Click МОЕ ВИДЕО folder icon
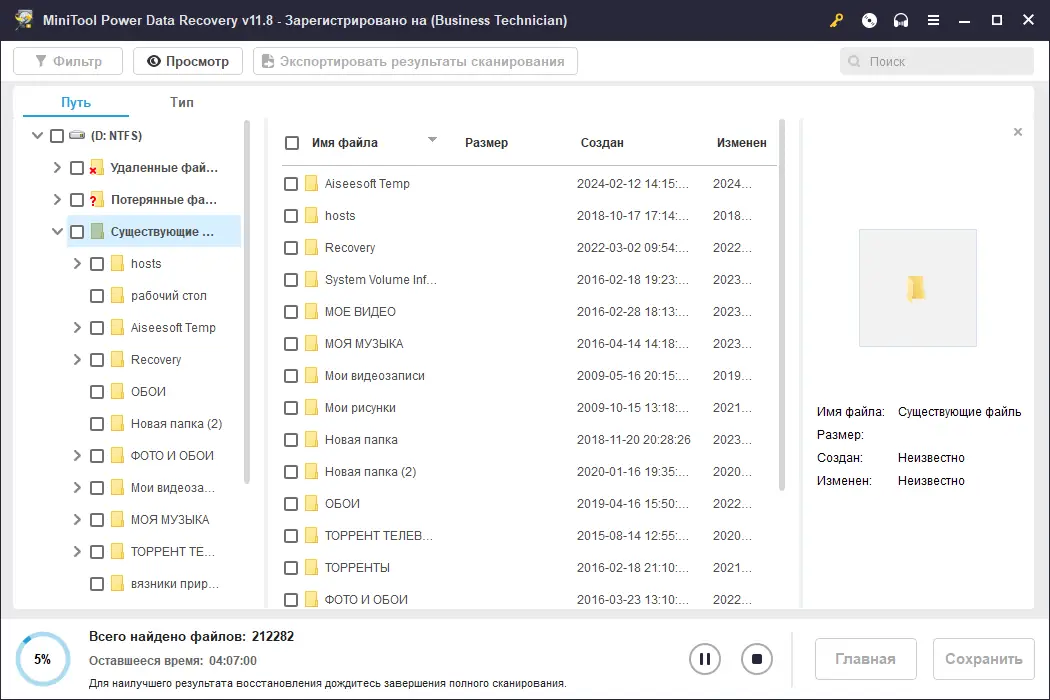Screen dimensions: 1050x700 pyautogui.click(x=311, y=311)
